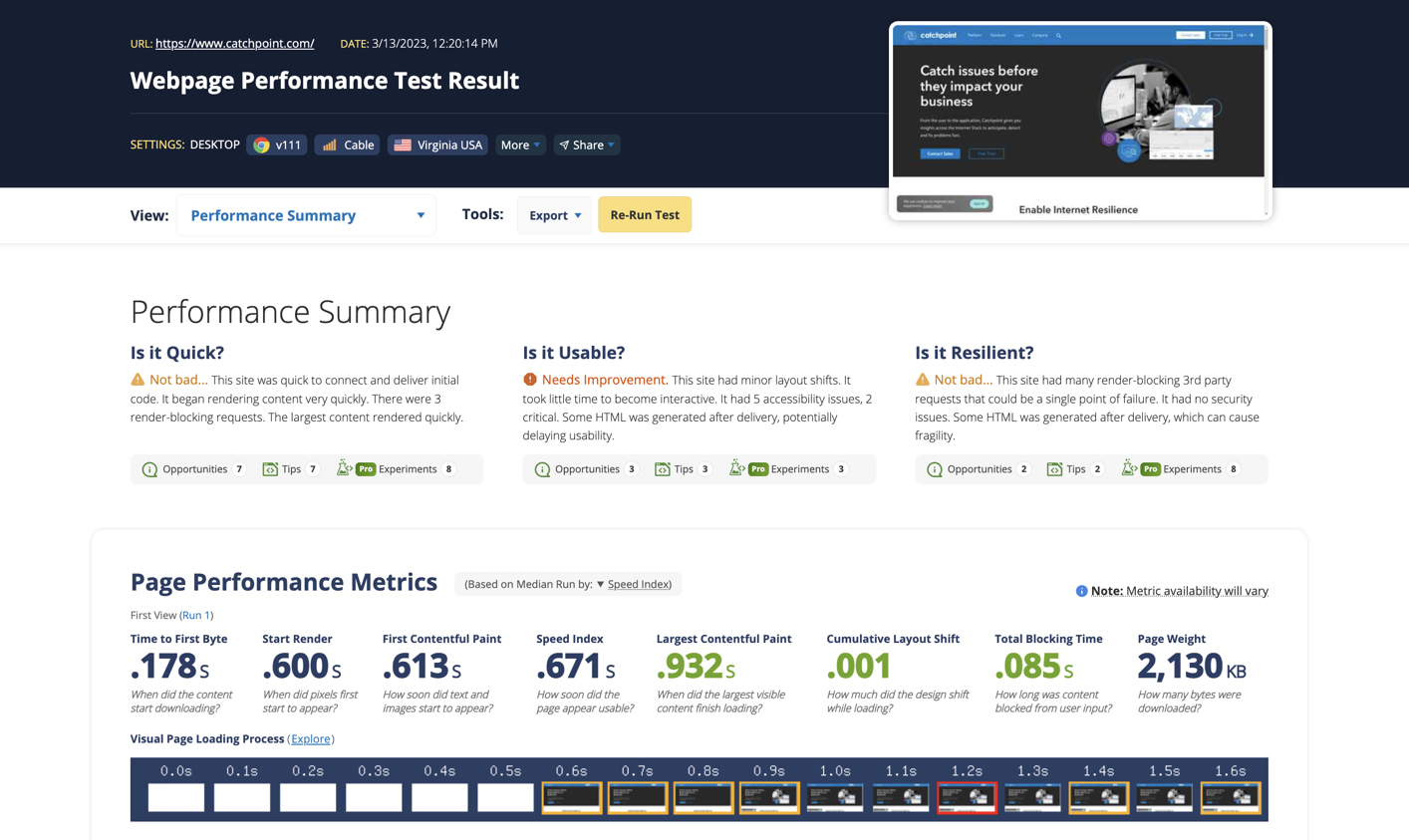Expand the Export tools menu

point(554,214)
